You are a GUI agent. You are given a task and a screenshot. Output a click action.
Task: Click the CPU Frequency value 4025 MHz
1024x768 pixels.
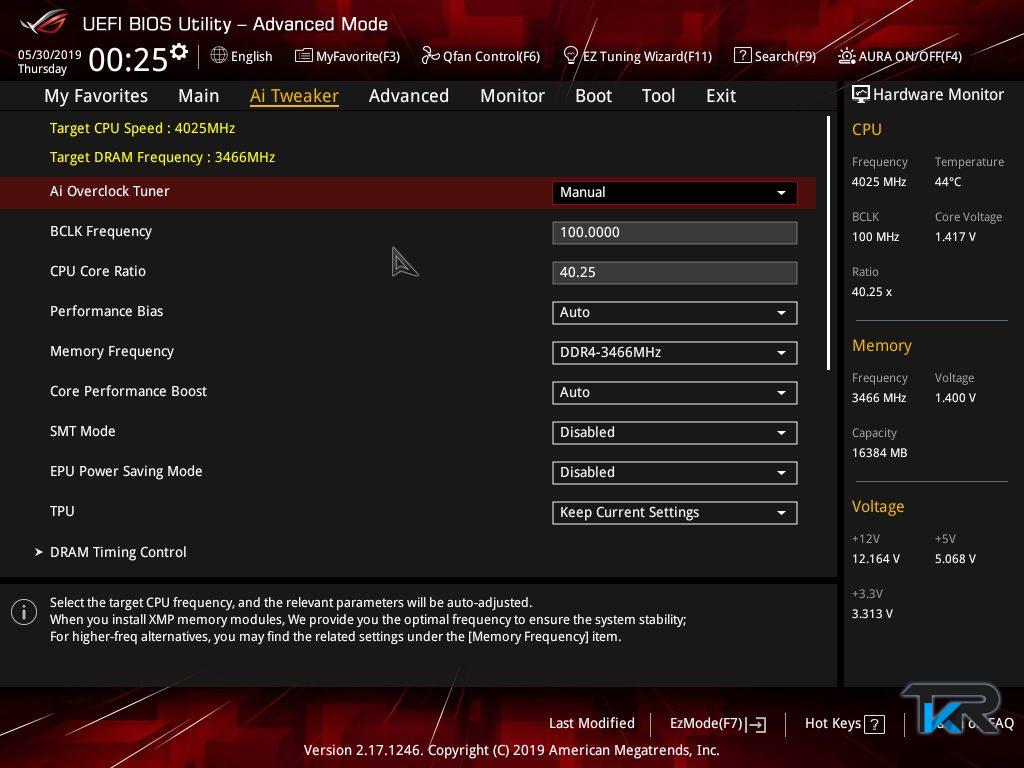pyautogui.click(x=879, y=182)
